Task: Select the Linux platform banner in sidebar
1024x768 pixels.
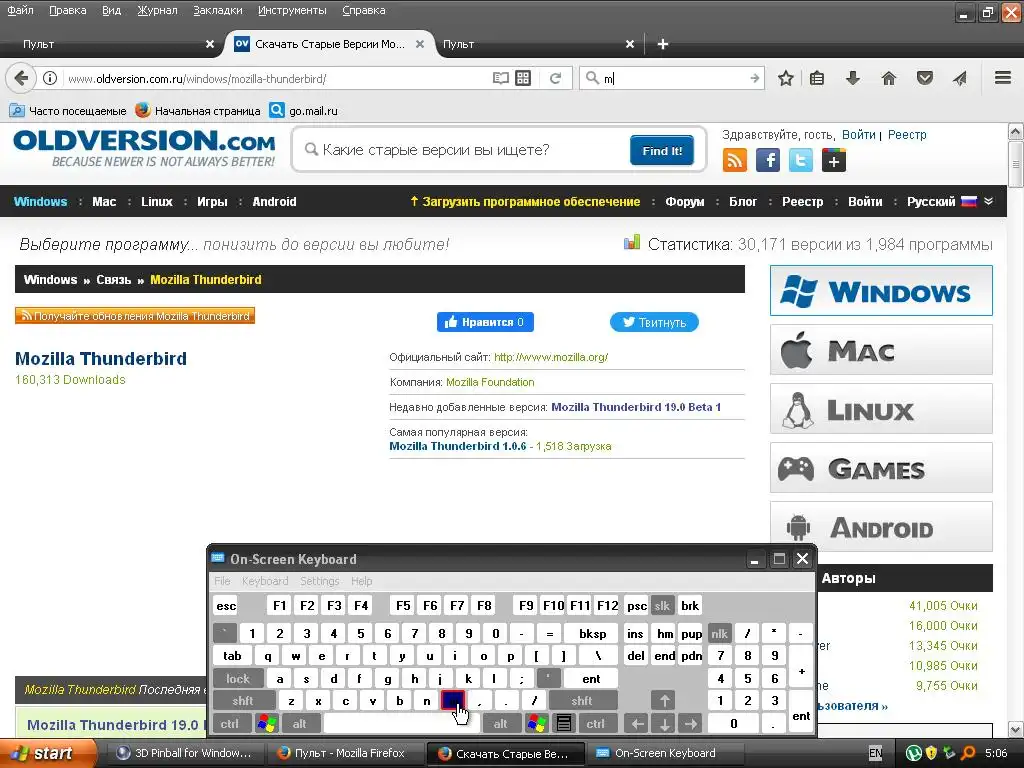Action: pyautogui.click(x=881, y=409)
